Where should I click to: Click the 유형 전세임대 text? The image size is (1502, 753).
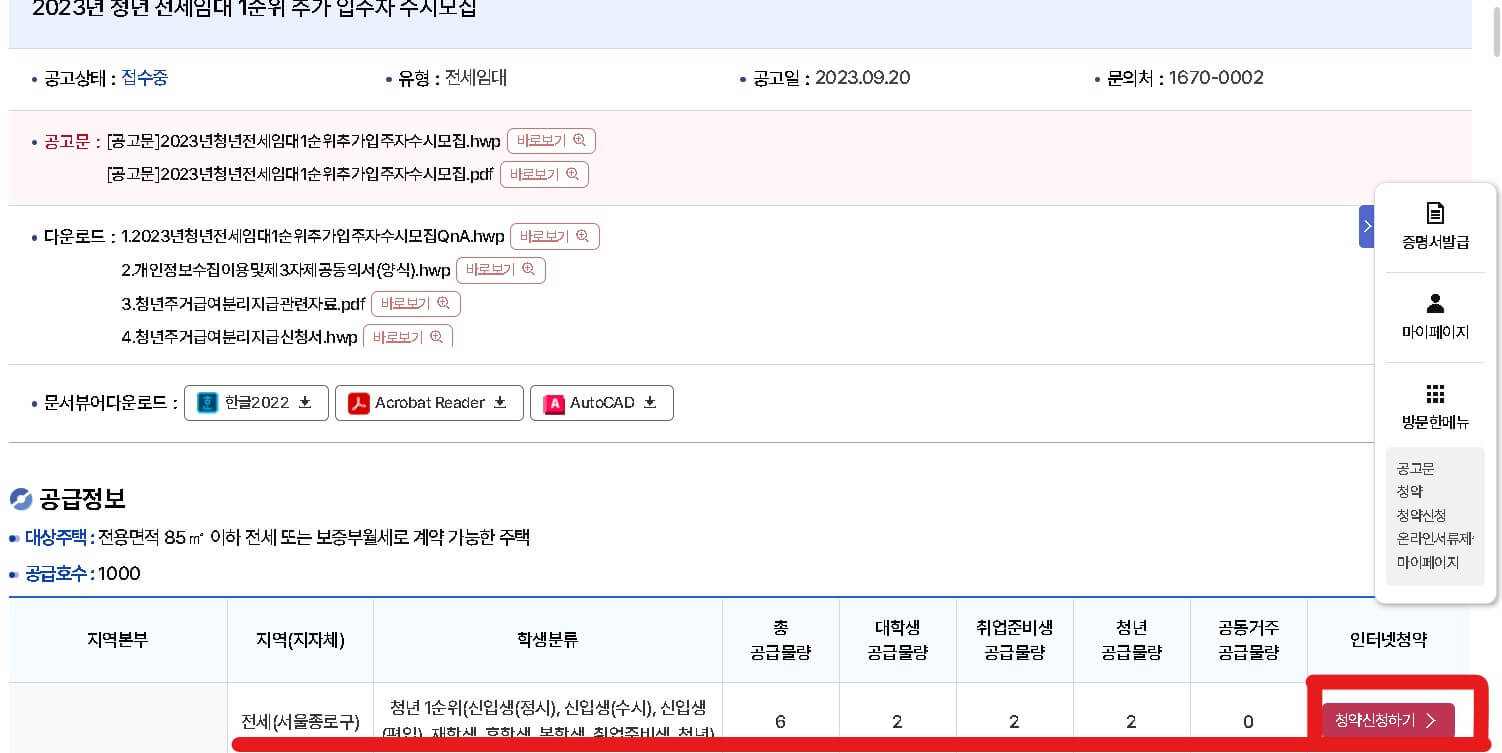(x=476, y=78)
